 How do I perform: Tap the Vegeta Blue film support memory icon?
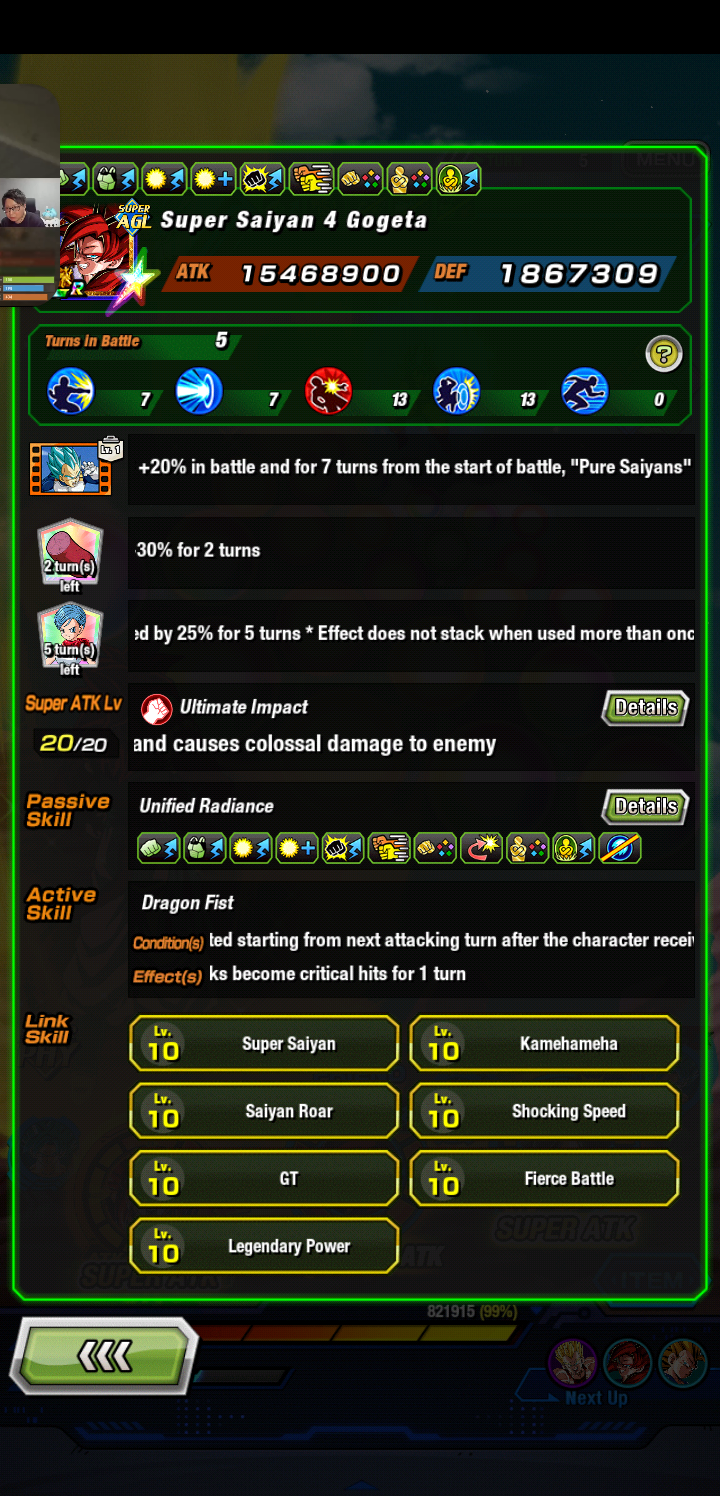(70, 468)
